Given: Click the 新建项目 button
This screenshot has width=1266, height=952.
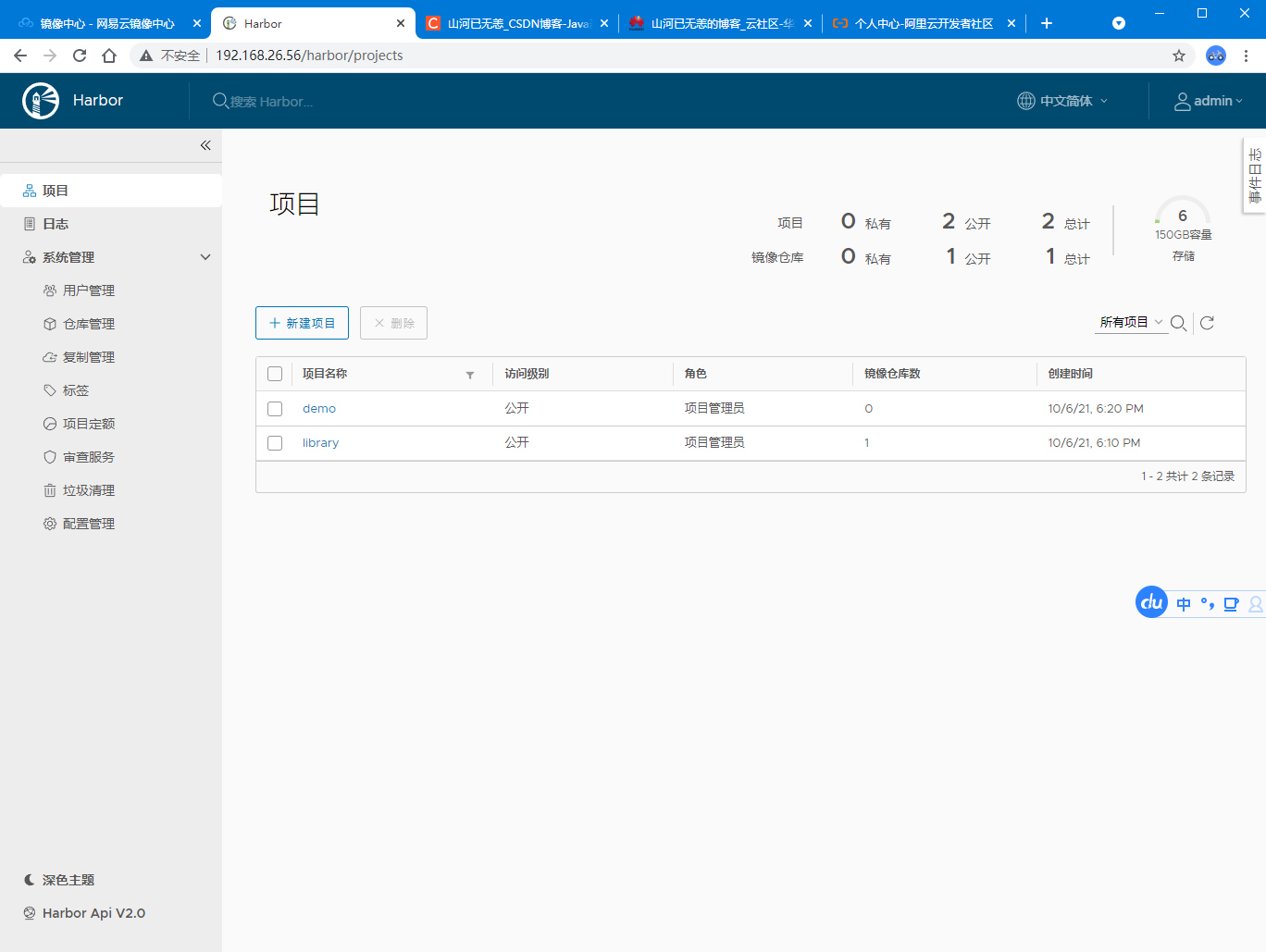Looking at the screenshot, I should (302, 323).
